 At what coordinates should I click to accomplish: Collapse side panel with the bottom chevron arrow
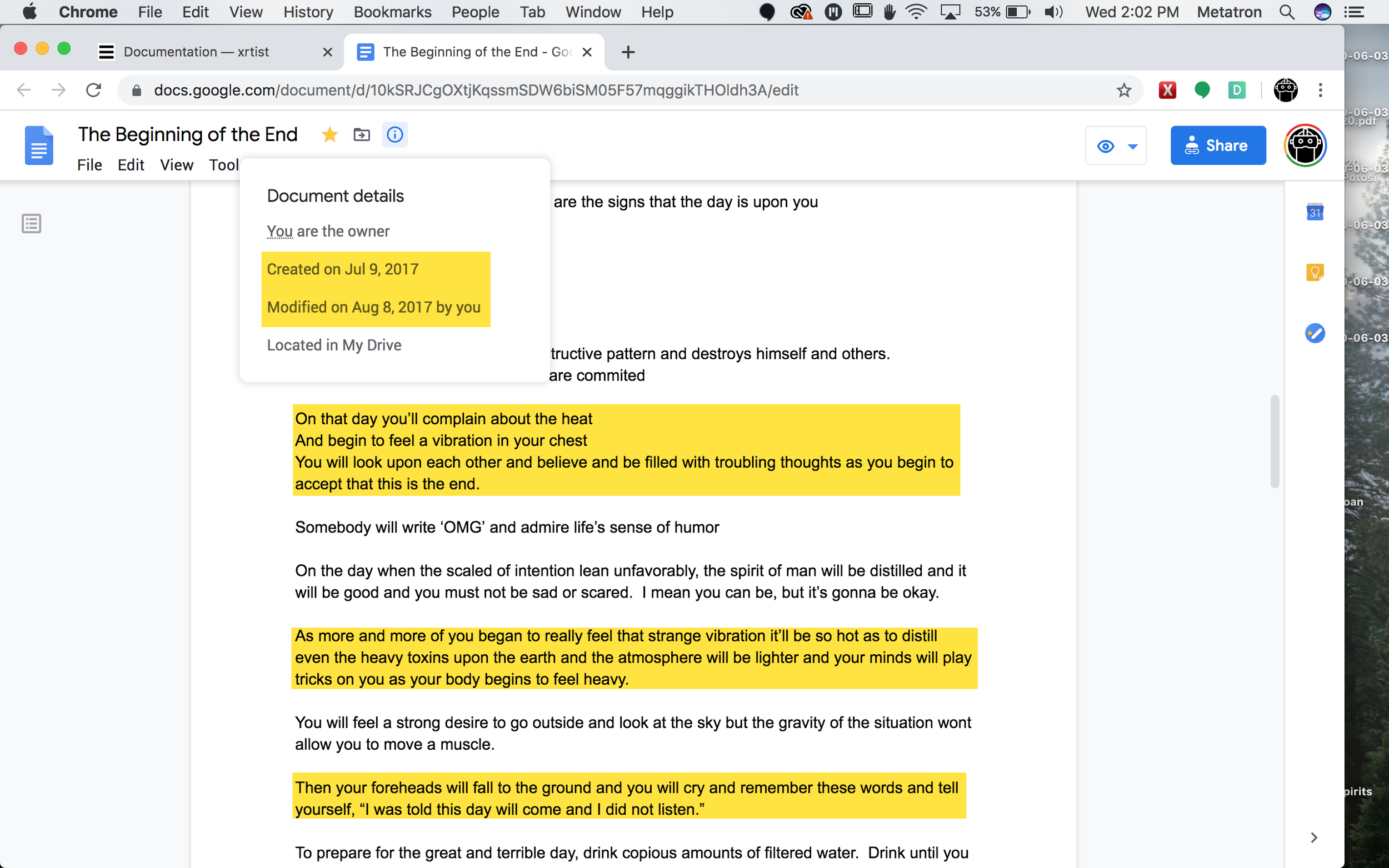[1314, 837]
